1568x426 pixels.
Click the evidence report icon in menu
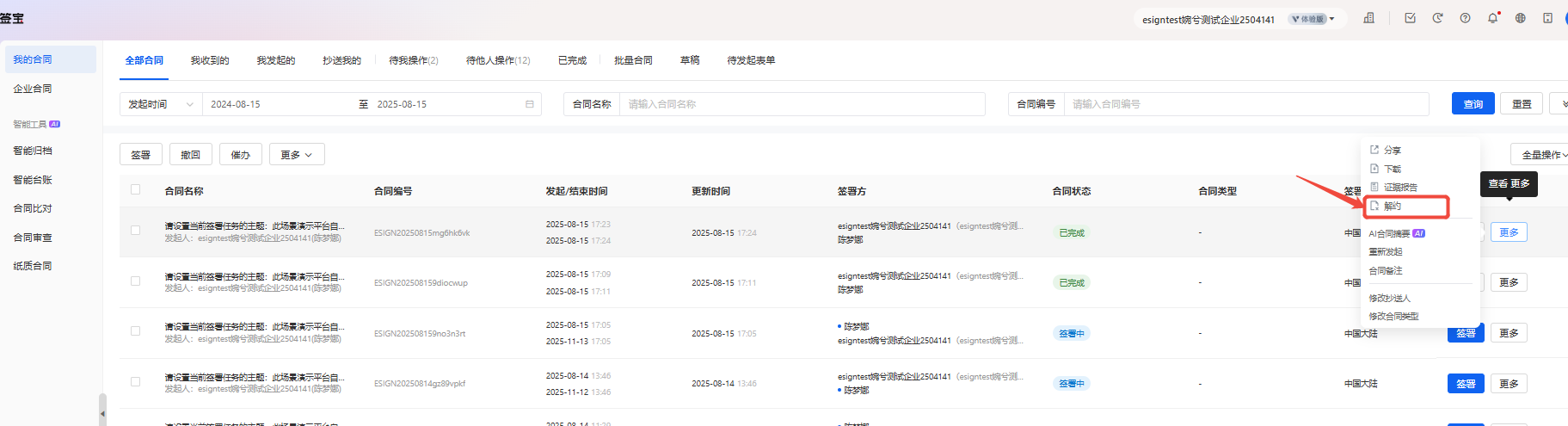1374,187
